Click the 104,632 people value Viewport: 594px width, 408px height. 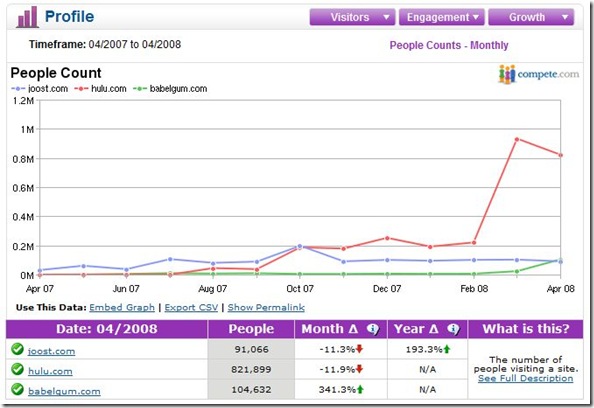(x=252, y=389)
